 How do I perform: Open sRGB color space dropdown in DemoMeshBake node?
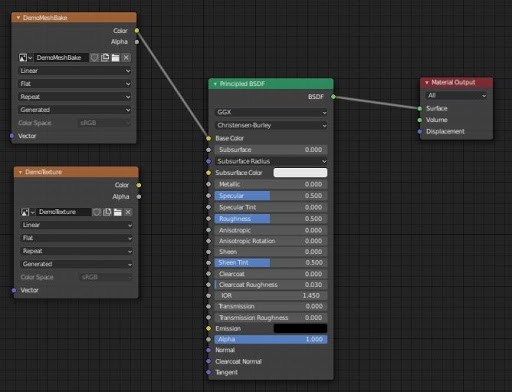[104, 123]
